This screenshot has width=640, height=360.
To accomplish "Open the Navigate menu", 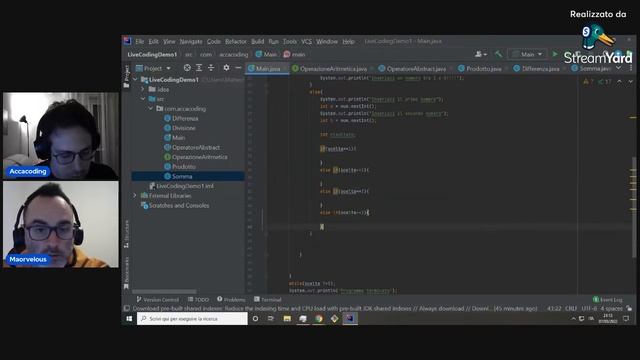I will (191, 41).
